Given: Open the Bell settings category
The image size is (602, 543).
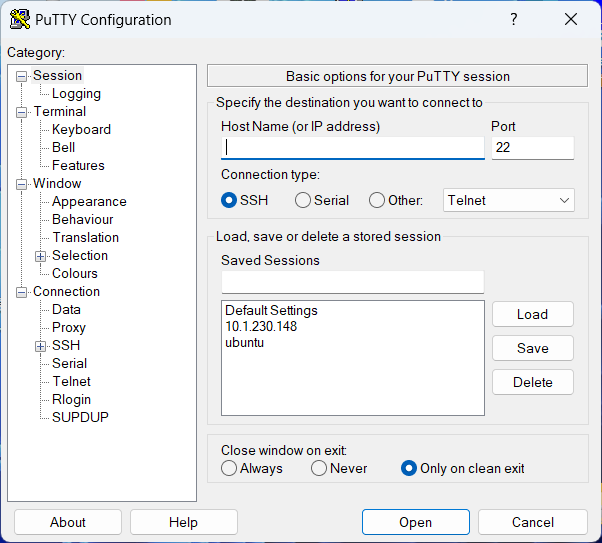Looking at the screenshot, I should coord(63,147).
